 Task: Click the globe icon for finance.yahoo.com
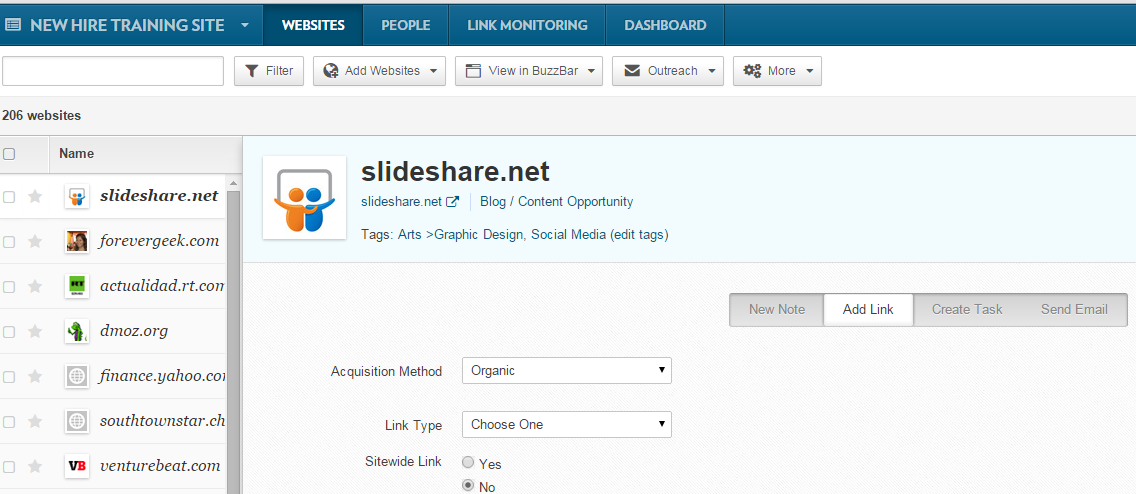[77, 376]
